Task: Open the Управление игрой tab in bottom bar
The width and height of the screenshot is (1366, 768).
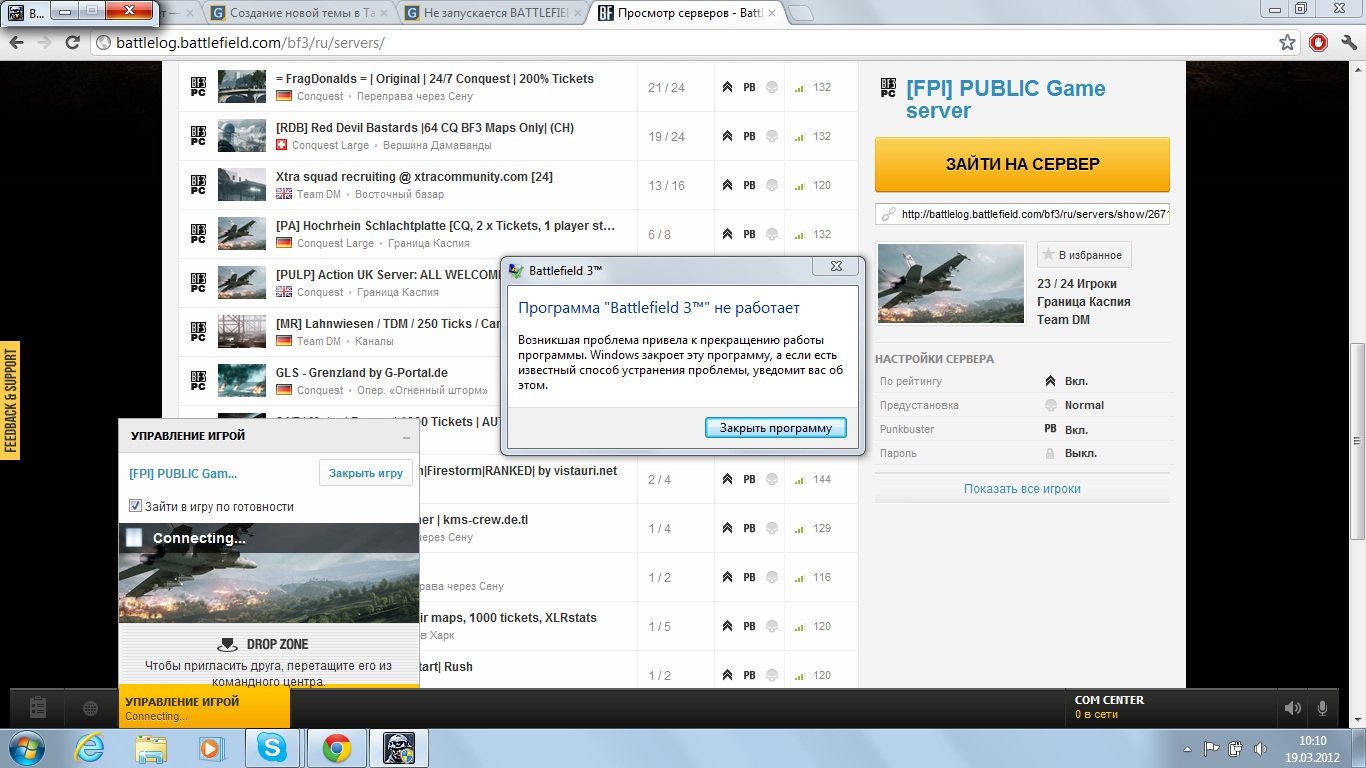Action: point(205,708)
